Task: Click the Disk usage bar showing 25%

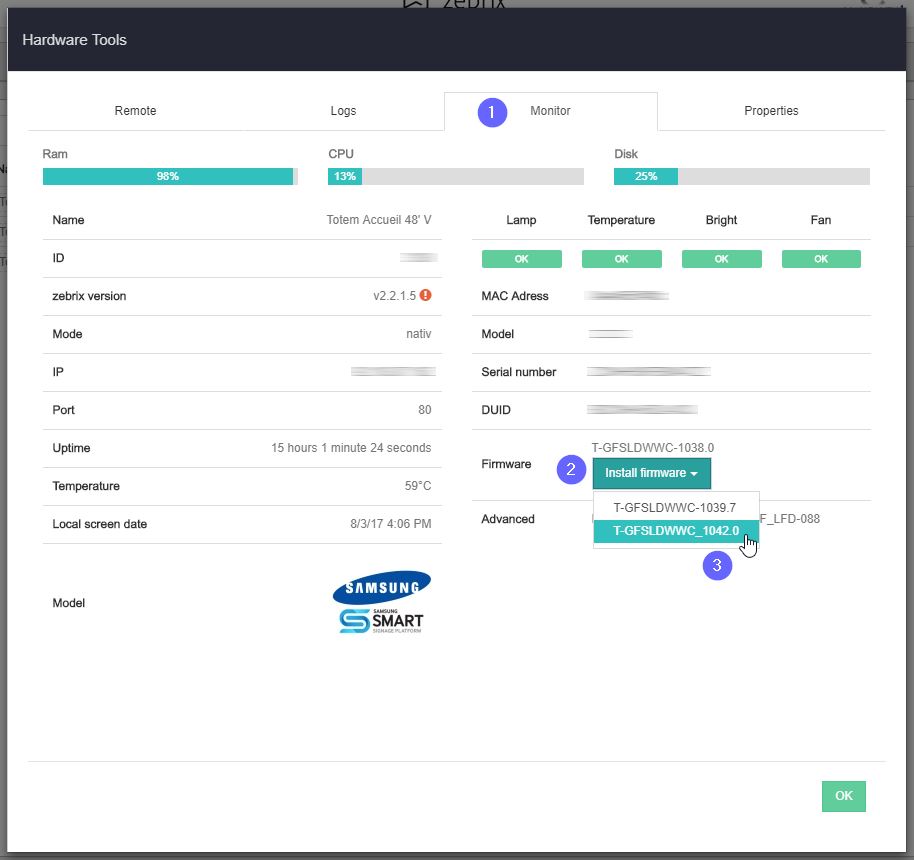Action: [741, 177]
